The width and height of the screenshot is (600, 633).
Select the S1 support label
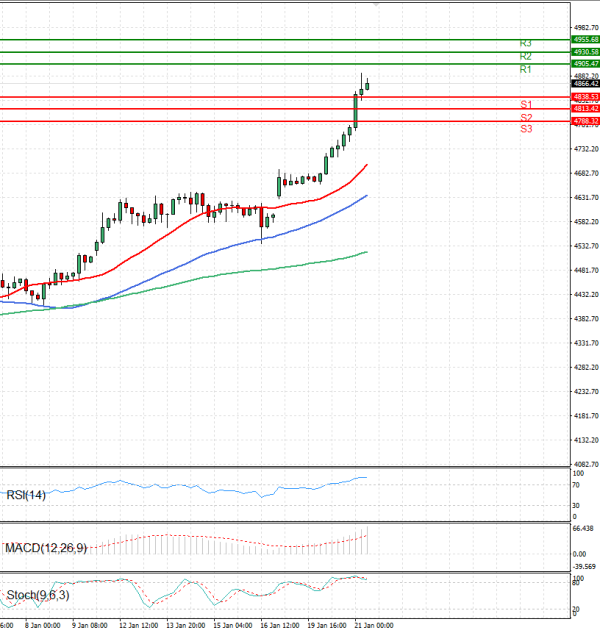click(525, 104)
